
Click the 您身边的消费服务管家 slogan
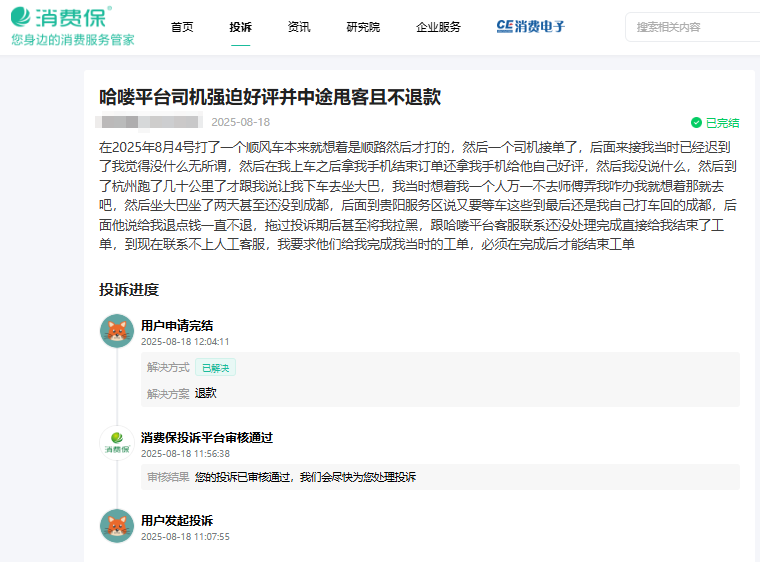73,40
